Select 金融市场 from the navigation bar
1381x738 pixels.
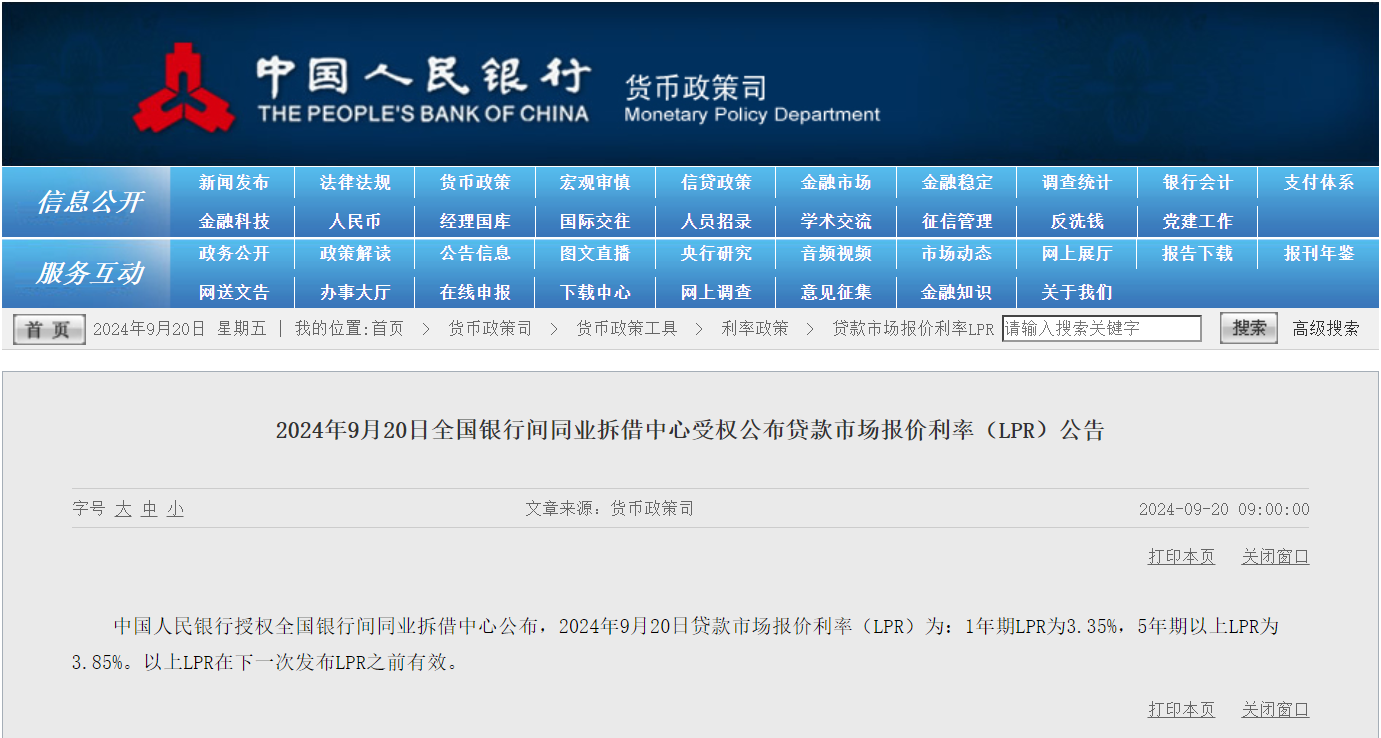[x=836, y=183]
